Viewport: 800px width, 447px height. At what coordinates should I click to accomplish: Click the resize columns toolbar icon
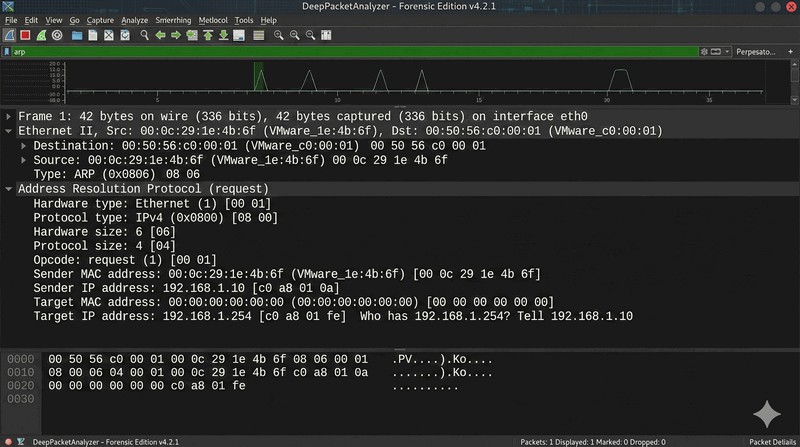coord(324,35)
